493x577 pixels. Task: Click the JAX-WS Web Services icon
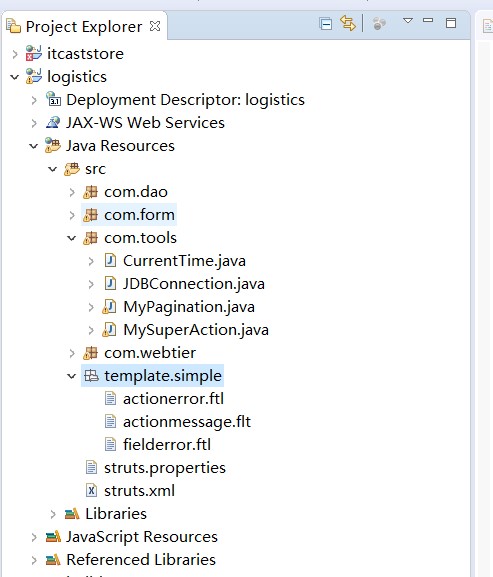click(x=53, y=123)
